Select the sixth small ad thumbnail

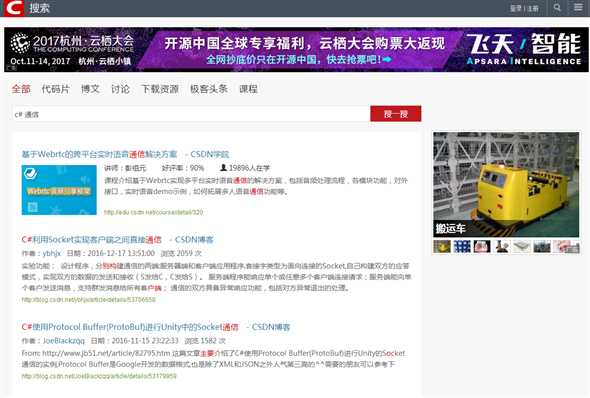coord(542,246)
